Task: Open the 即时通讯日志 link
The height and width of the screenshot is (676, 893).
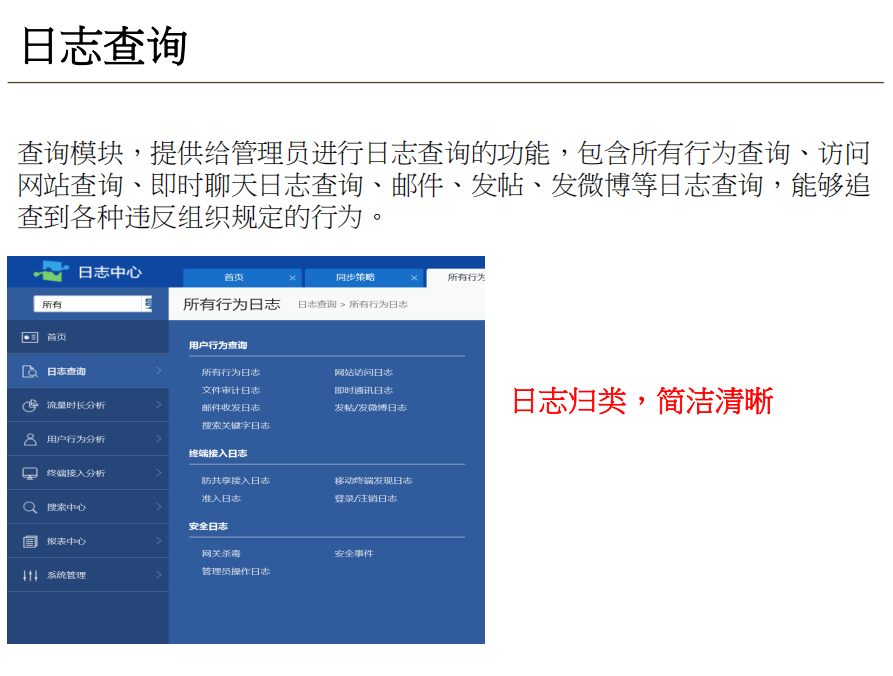Action: point(363,390)
